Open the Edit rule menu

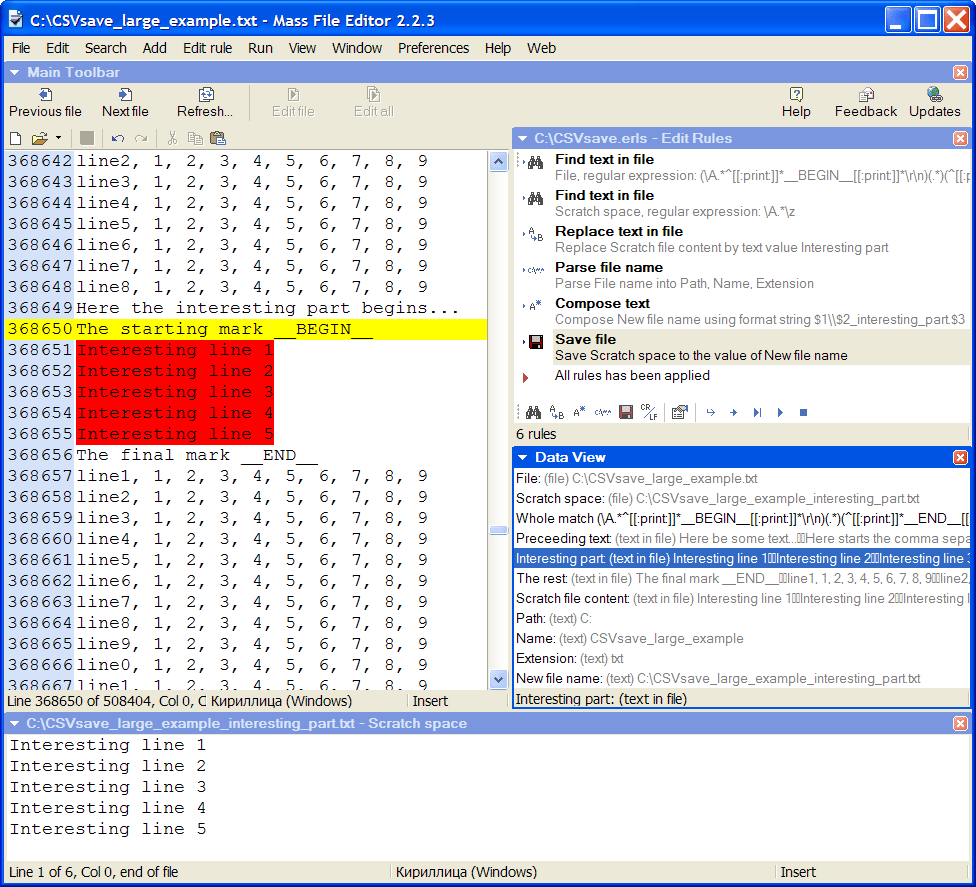(207, 48)
